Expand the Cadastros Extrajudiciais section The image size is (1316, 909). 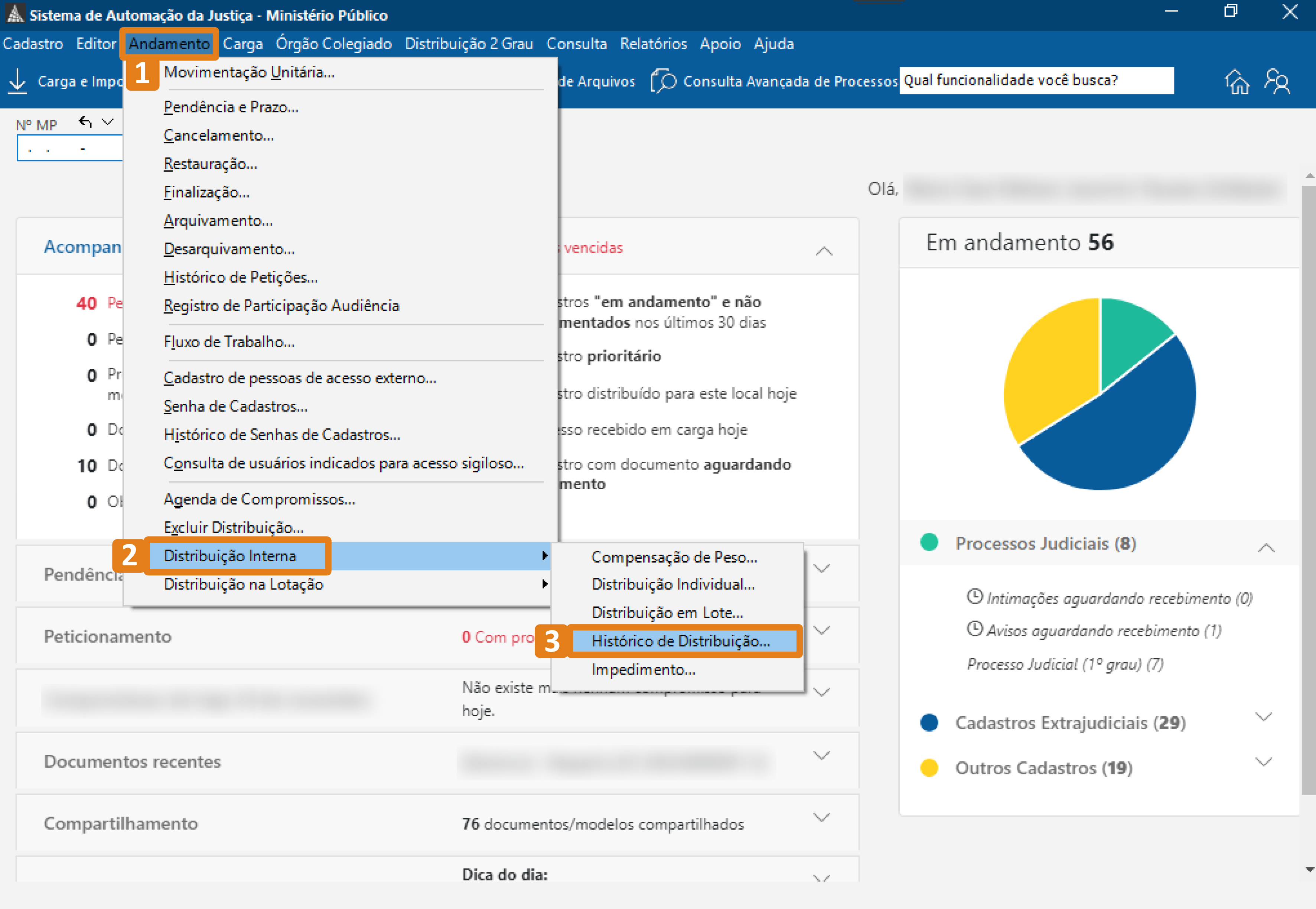click(1263, 717)
